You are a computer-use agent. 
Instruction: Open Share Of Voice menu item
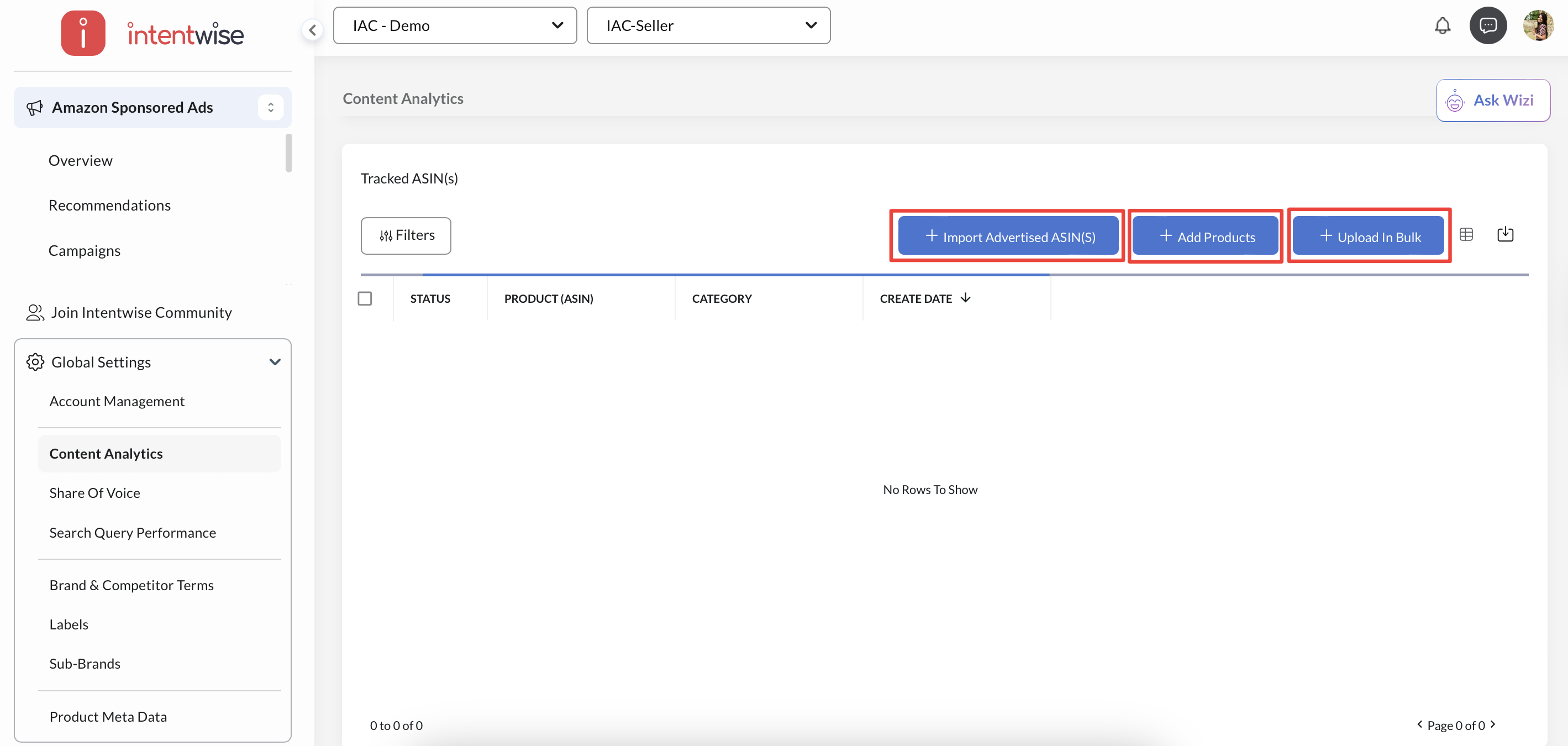click(94, 493)
